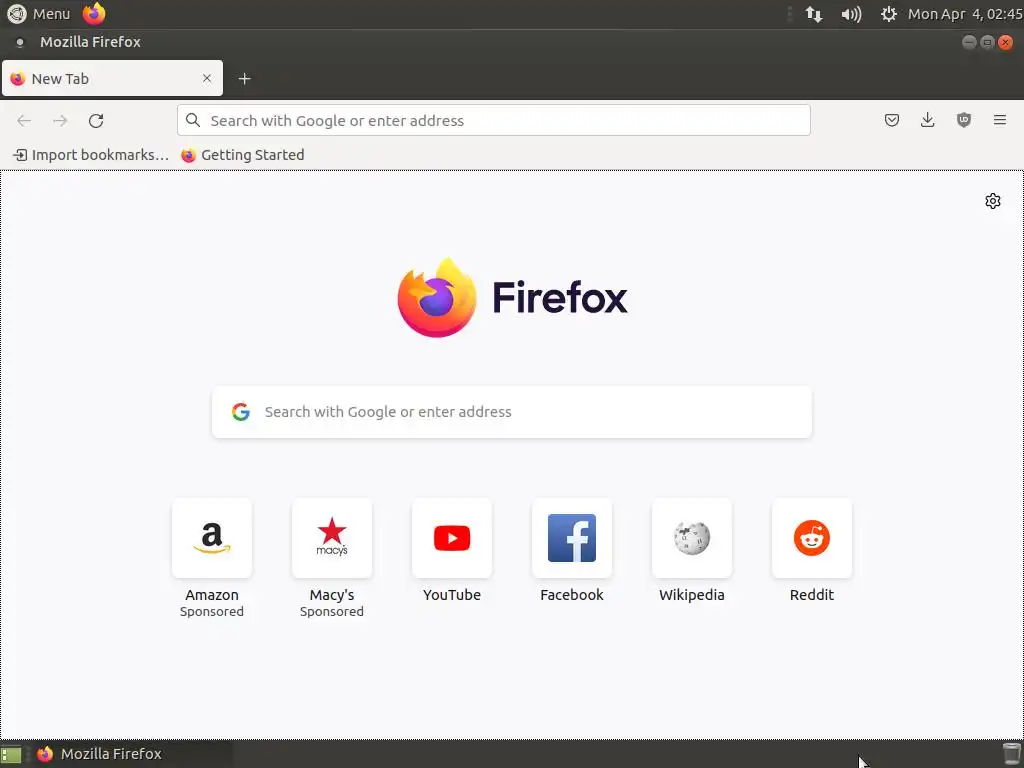Select the New Tab tab
Image resolution: width=1024 pixels, height=768 pixels.
112,78
